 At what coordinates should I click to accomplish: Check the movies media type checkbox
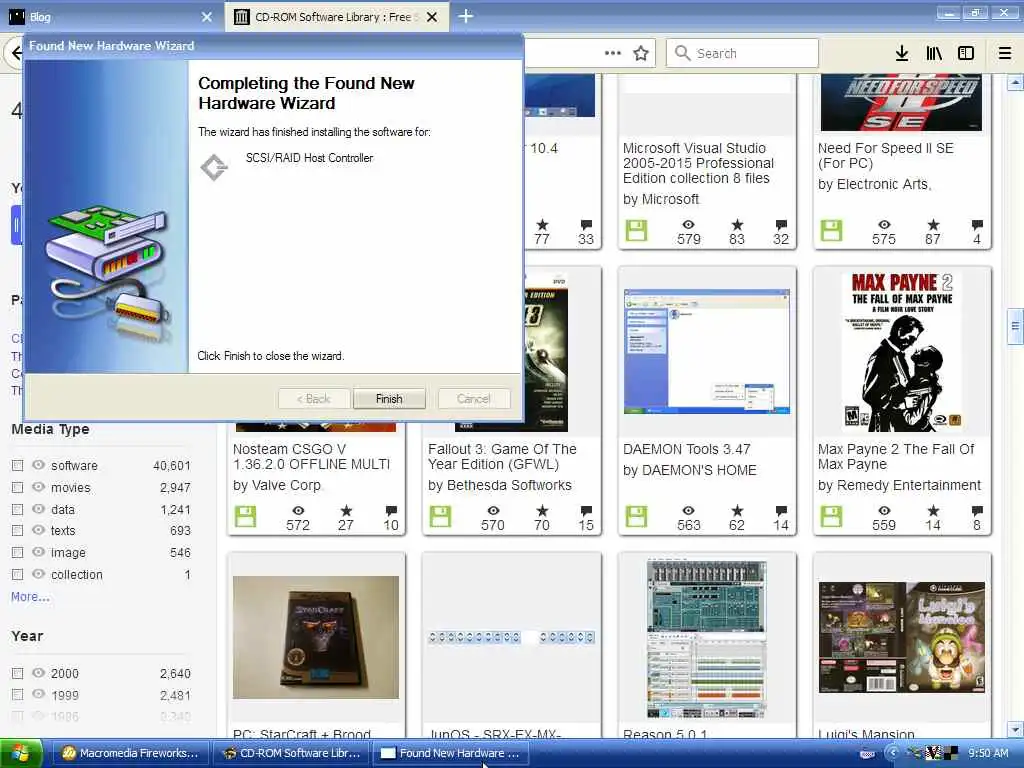point(18,487)
